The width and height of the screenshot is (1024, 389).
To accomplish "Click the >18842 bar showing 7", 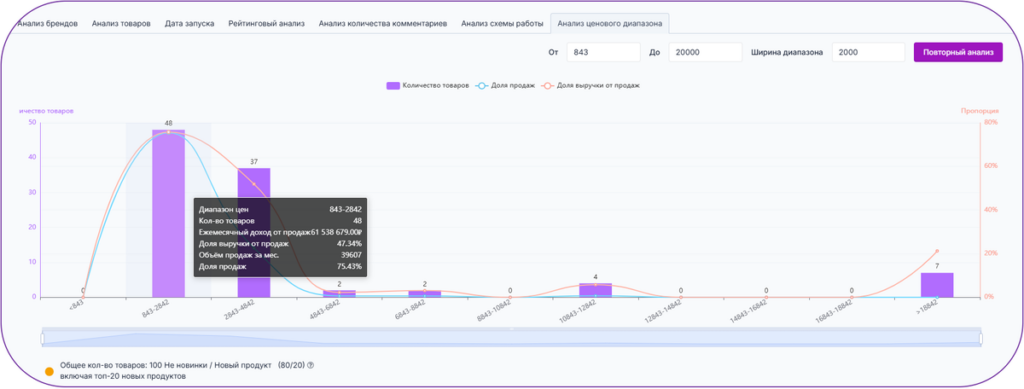I will tap(937, 285).
